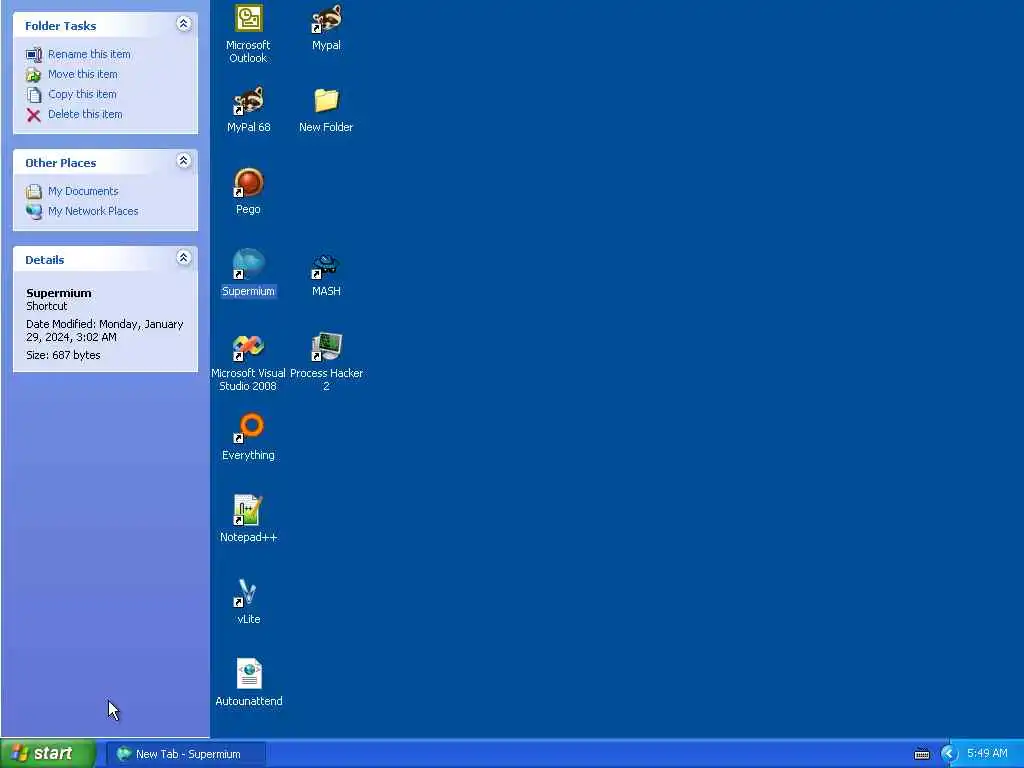This screenshot has width=1024, height=768.
Task: Select the Notepad++ shortcut icon
Action: pyautogui.click(x=248, y=511)
